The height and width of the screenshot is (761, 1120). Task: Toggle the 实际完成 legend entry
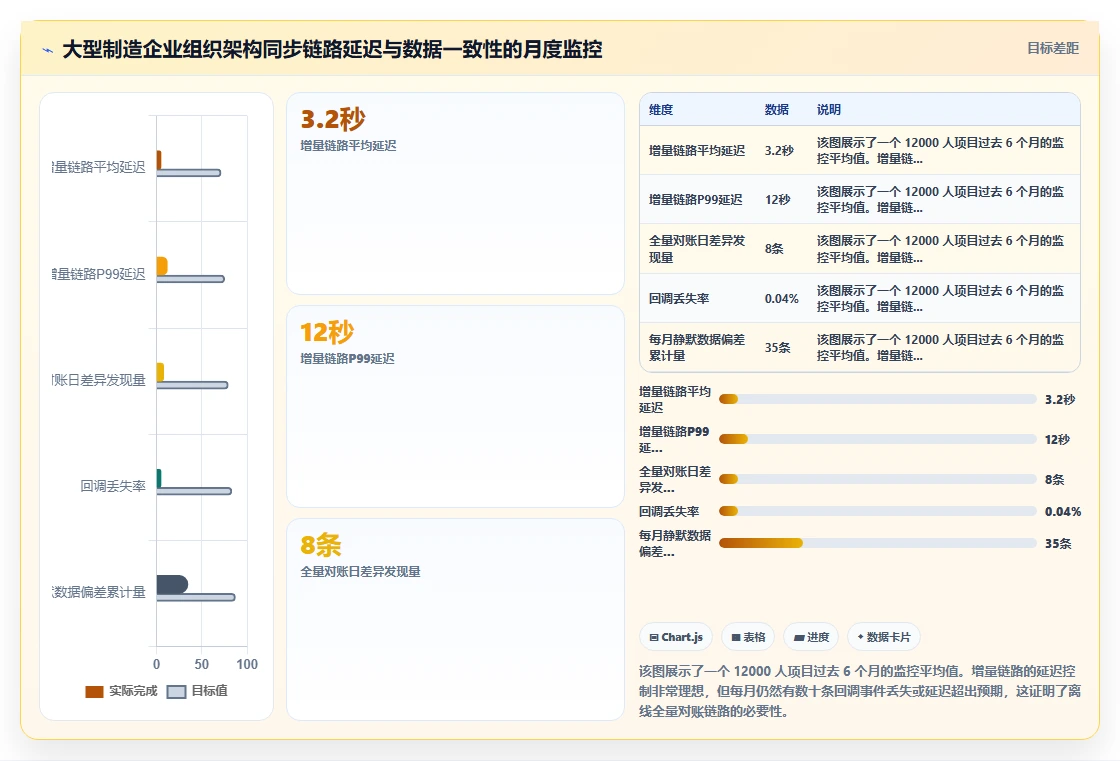pyautogui.click(x=121, y=691)
